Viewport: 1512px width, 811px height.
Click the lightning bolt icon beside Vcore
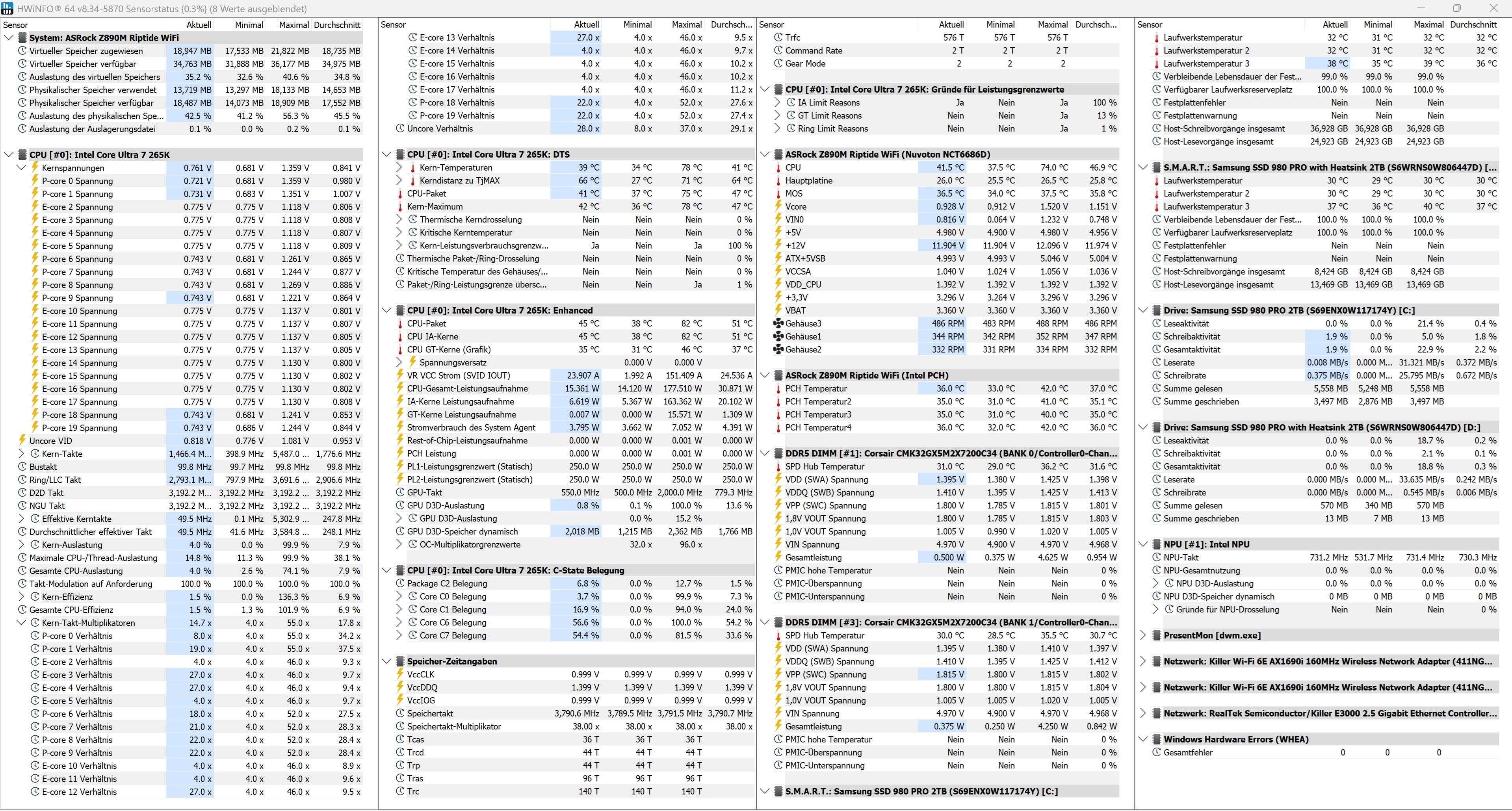click(x=778, y=206)
